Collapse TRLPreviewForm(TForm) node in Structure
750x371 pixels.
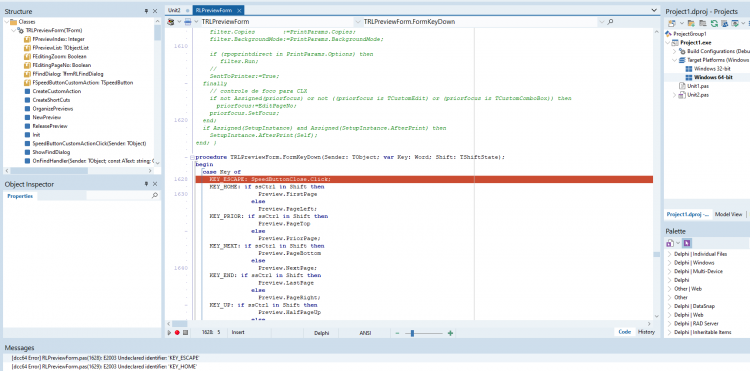tap(13, 31)
